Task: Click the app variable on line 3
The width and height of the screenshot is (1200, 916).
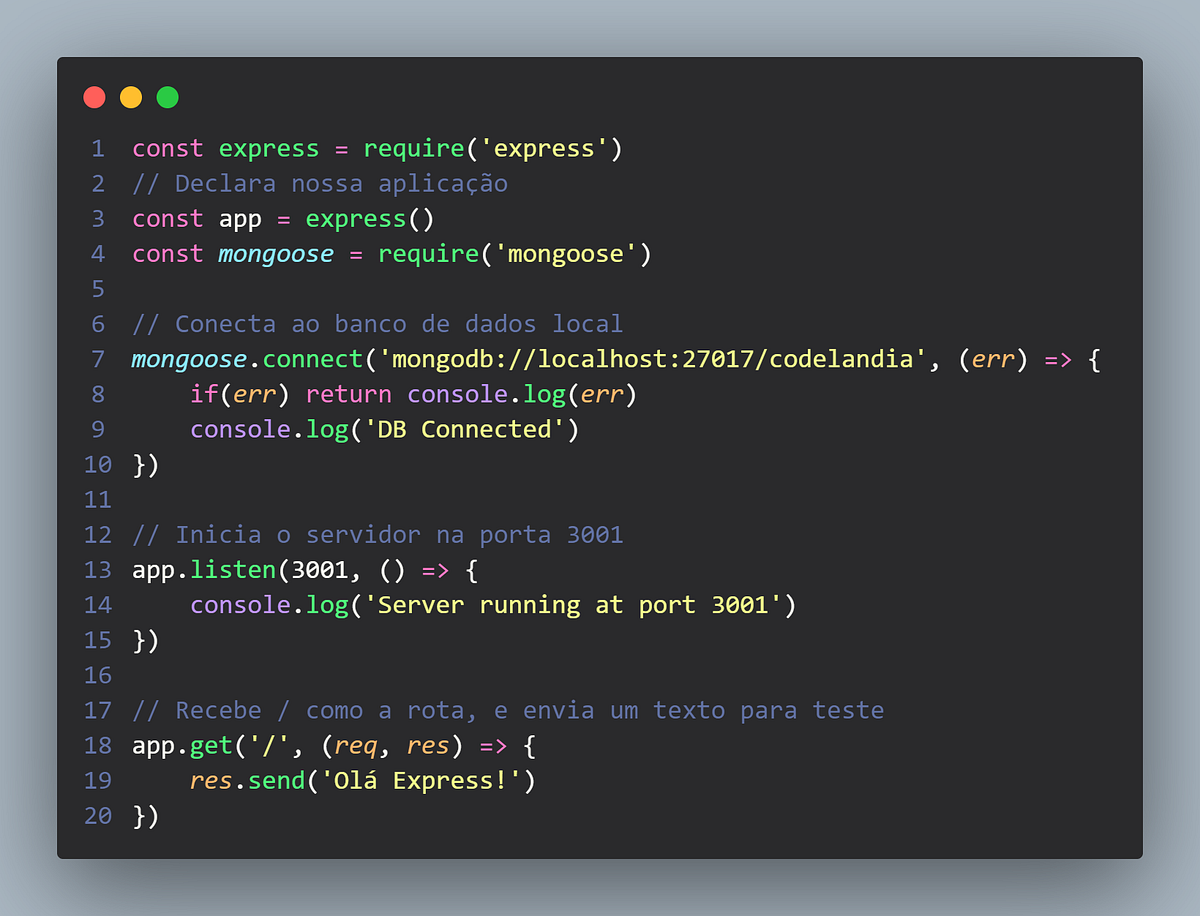Action: 240,220
